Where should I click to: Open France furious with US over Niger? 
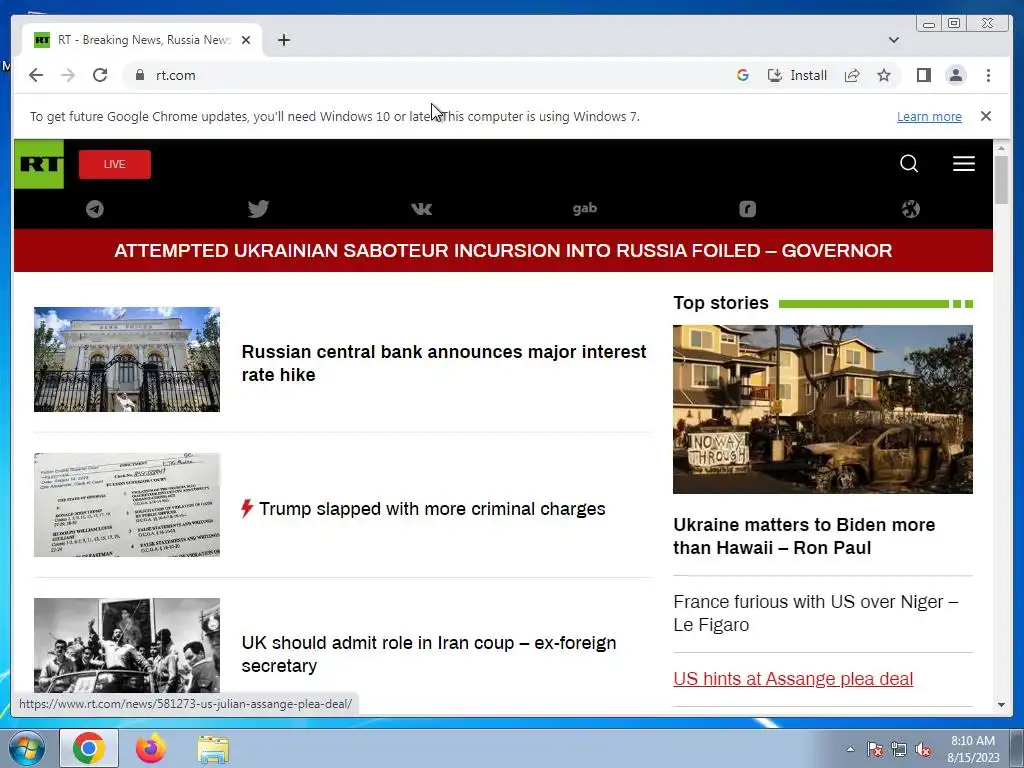pos(816,613)
